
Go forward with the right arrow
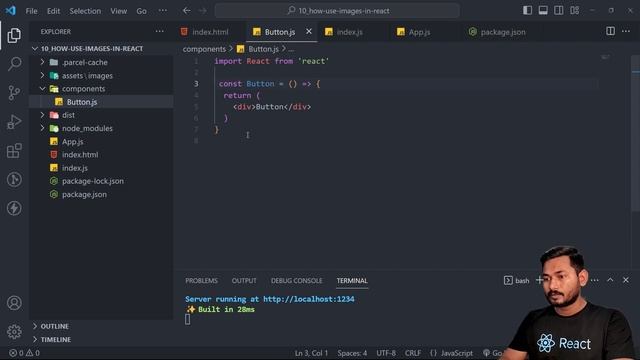point(202,11)
